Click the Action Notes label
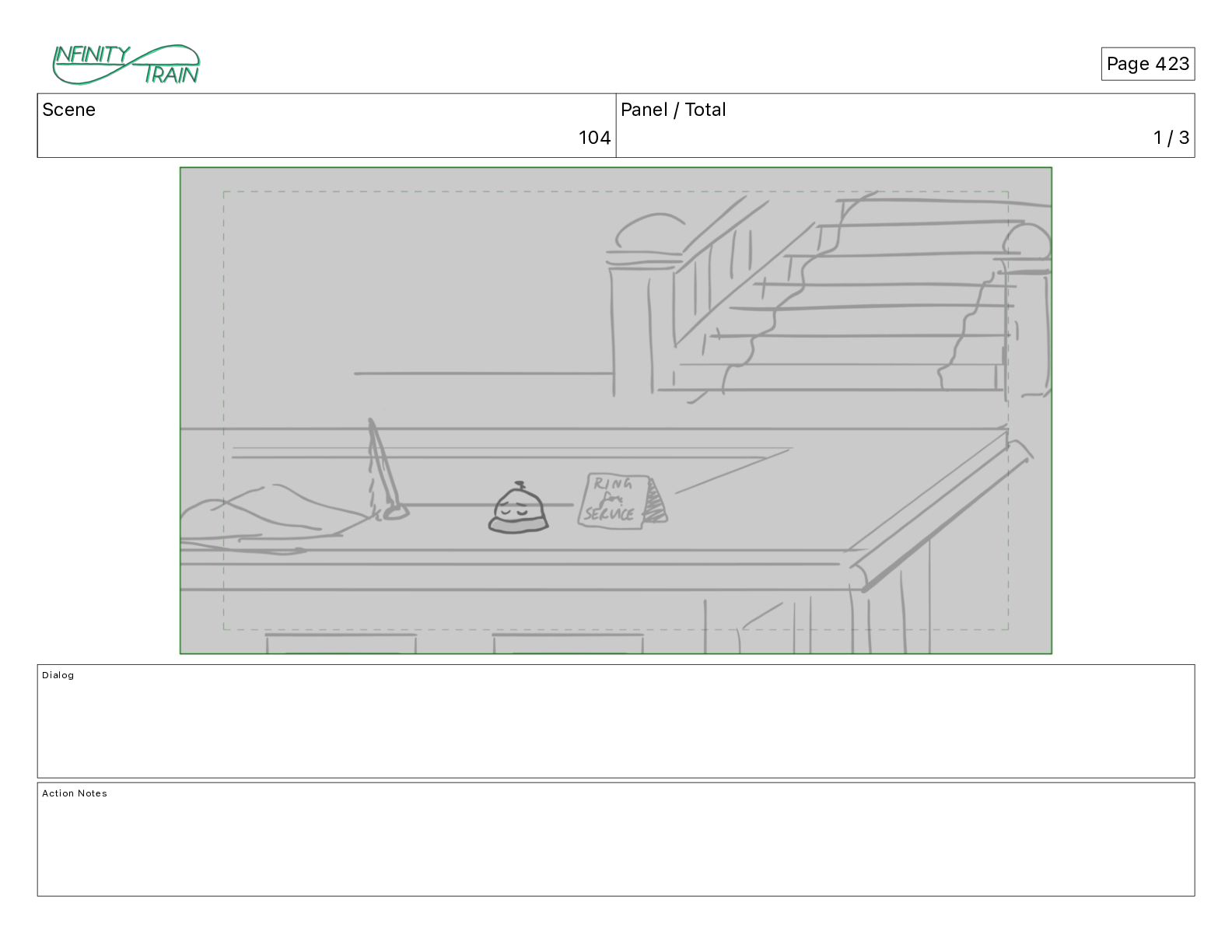 [x=75, y=793]
